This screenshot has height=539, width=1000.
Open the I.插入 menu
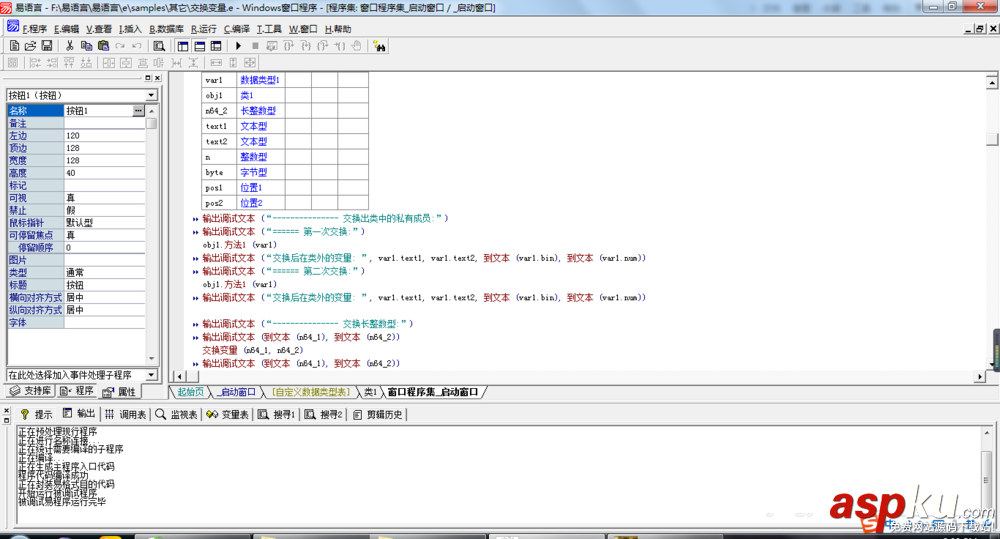[130, 29]
